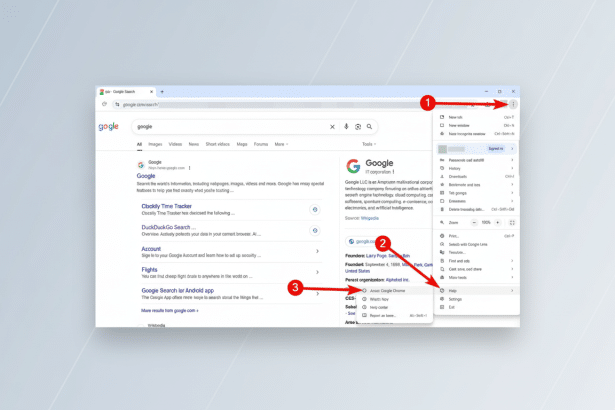Viewport: 615px width, 410px height.
Task: Reload the page with the refresh icon
Action: [x=104, y=104]
